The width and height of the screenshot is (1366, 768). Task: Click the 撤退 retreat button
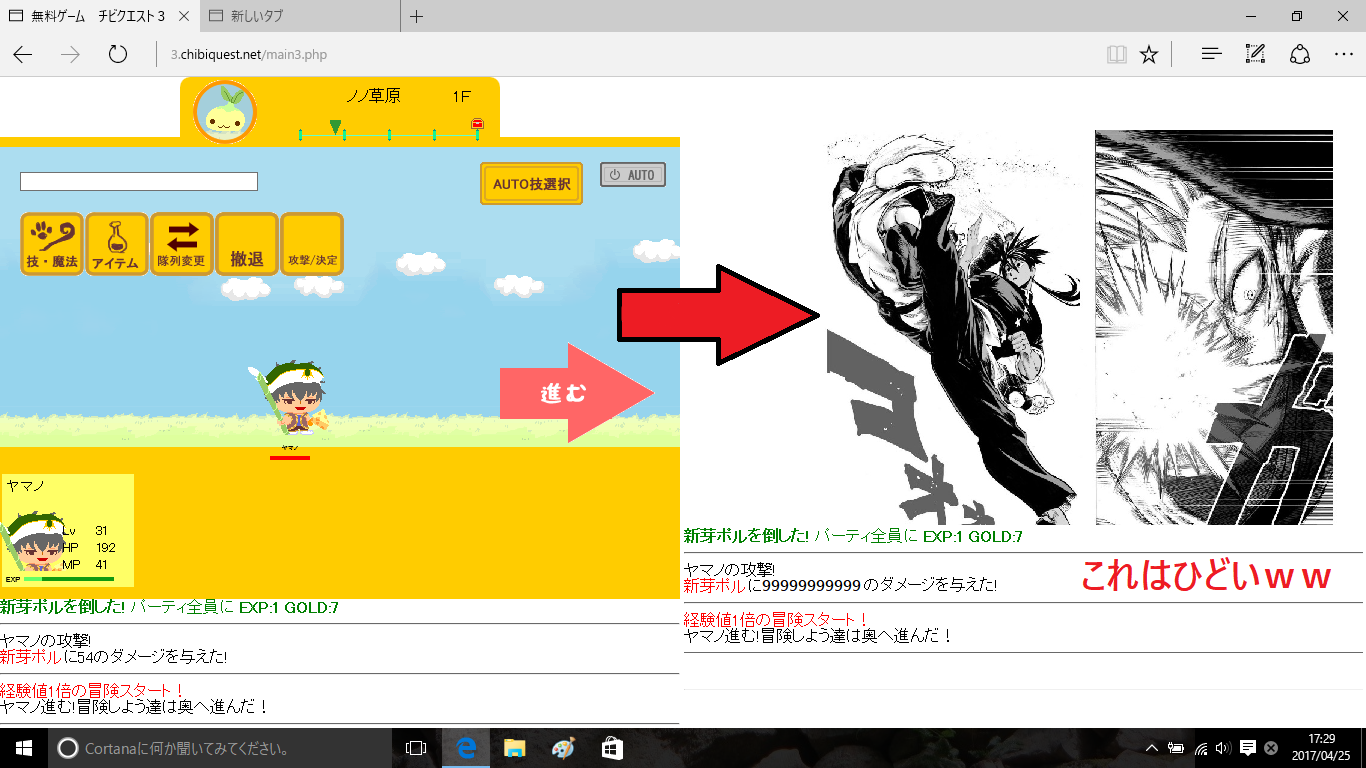pos(247,244)
